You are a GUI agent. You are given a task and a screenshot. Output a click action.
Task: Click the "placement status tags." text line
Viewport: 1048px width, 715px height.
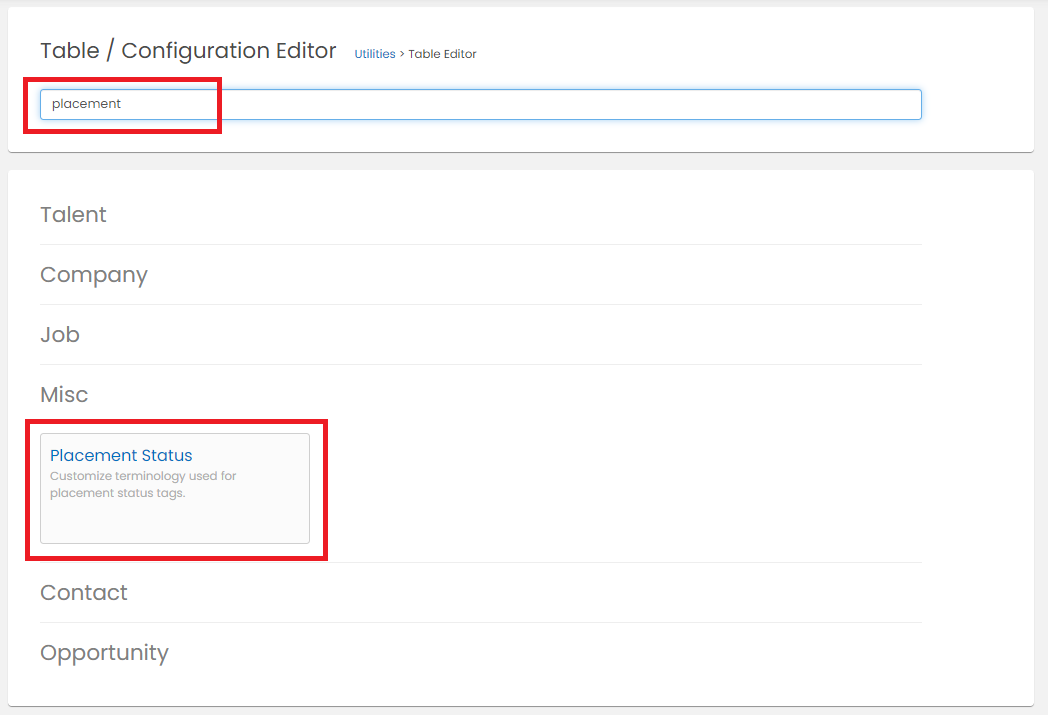117,493
